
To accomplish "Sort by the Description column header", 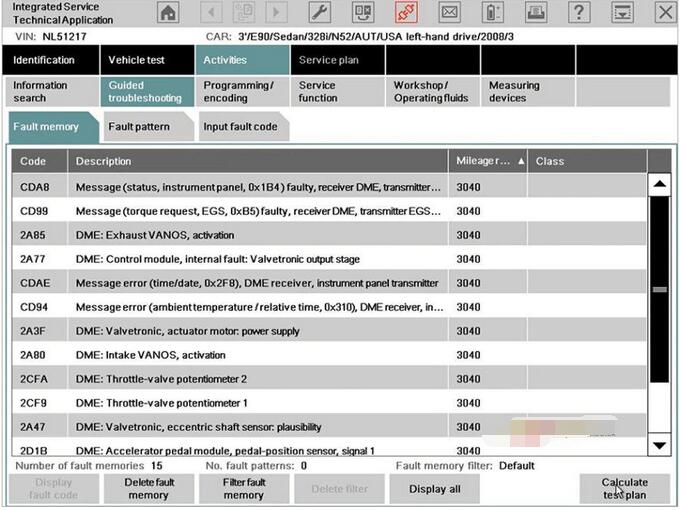I will 258,161.
